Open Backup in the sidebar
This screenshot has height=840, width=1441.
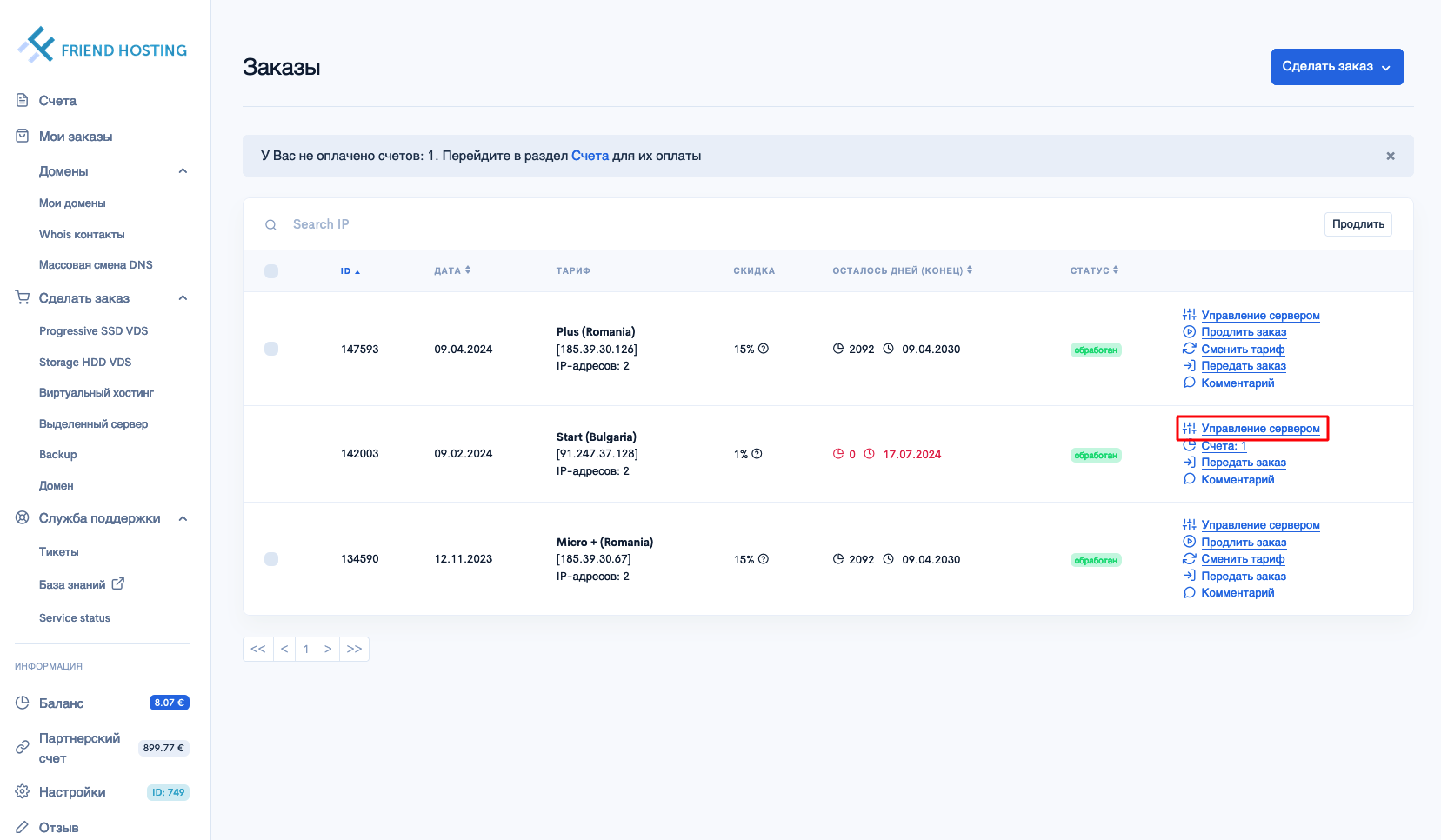pos(58,455)
